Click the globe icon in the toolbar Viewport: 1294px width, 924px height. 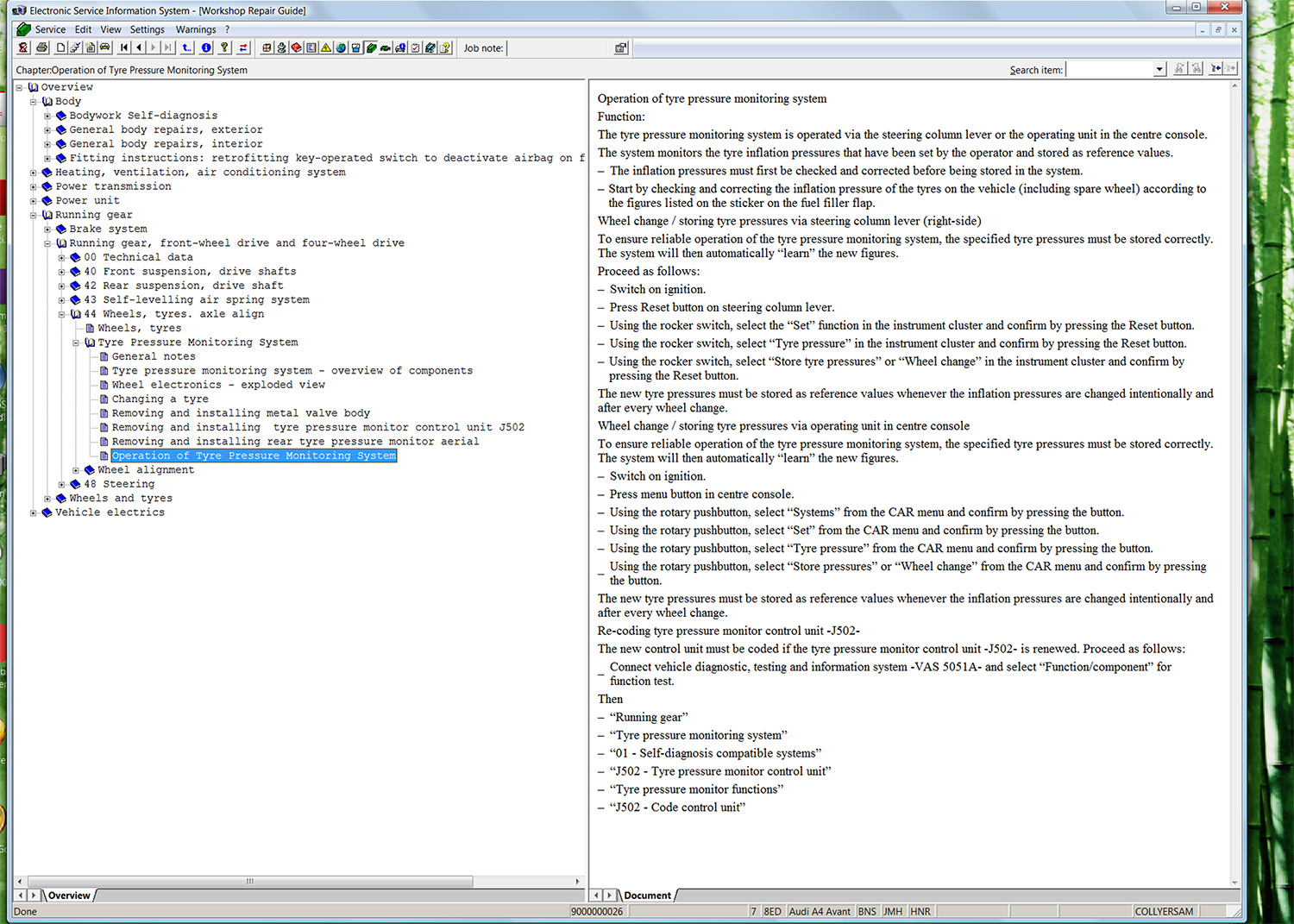click(x=341, y=48)
